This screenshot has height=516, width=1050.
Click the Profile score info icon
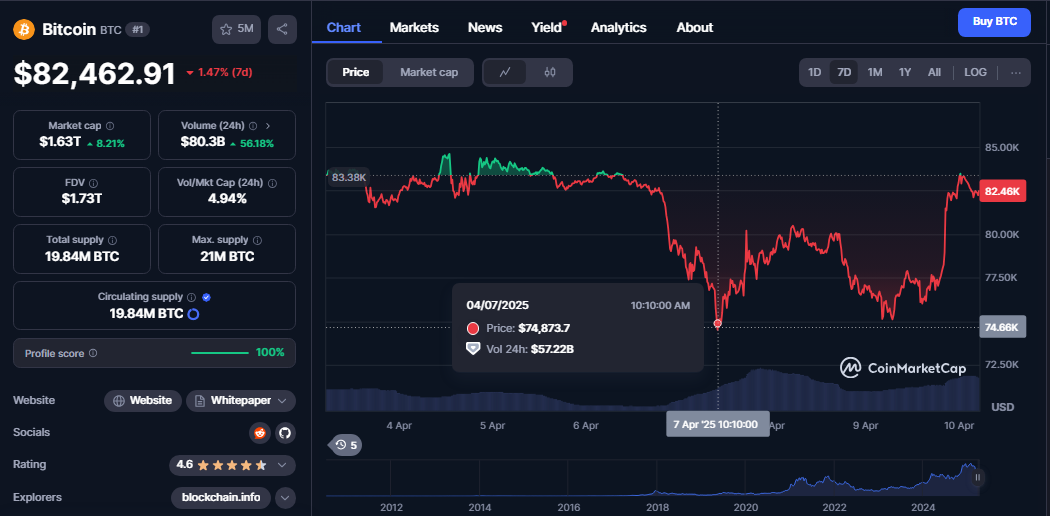pos(93,353)
